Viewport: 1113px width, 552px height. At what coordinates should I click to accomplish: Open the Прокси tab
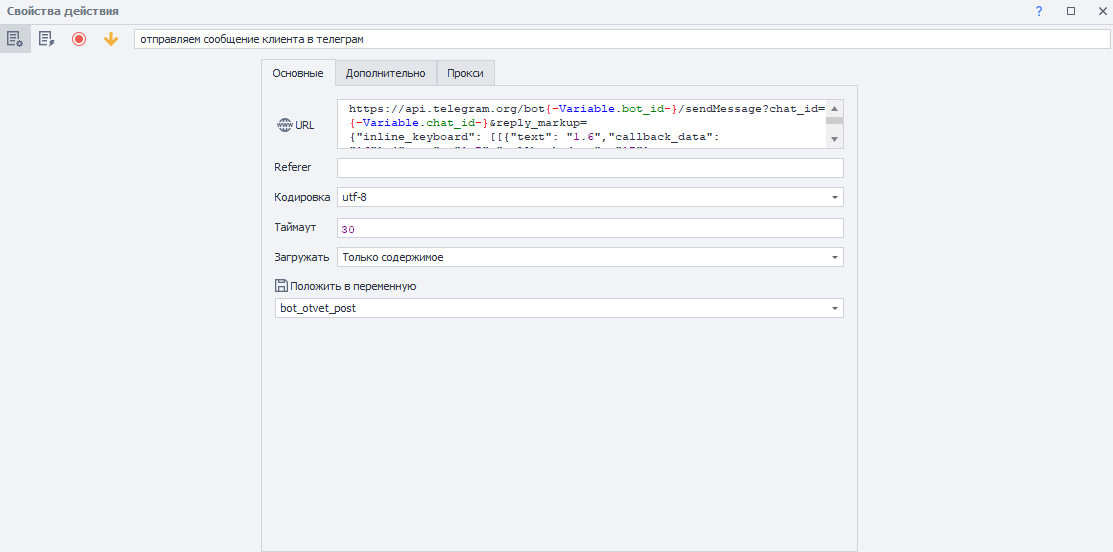click(x=465, y=73)
